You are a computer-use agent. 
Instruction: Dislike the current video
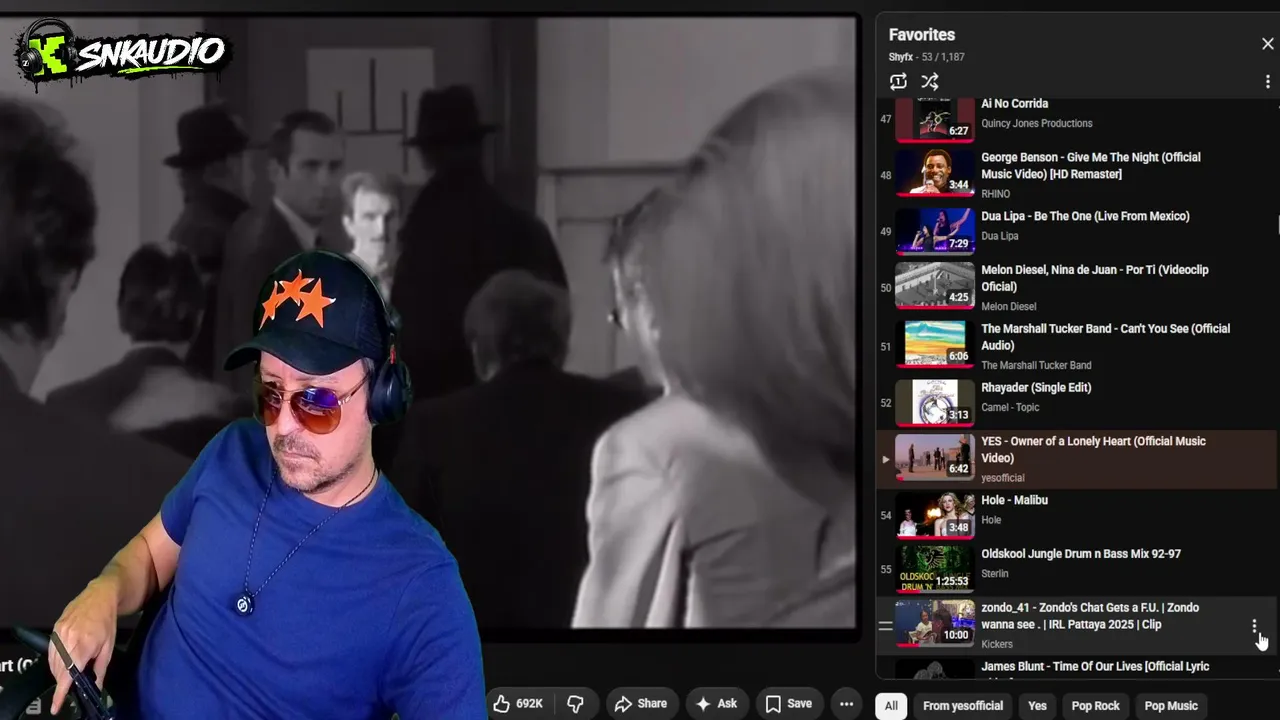pyautogui.click(x=575, y=704)
